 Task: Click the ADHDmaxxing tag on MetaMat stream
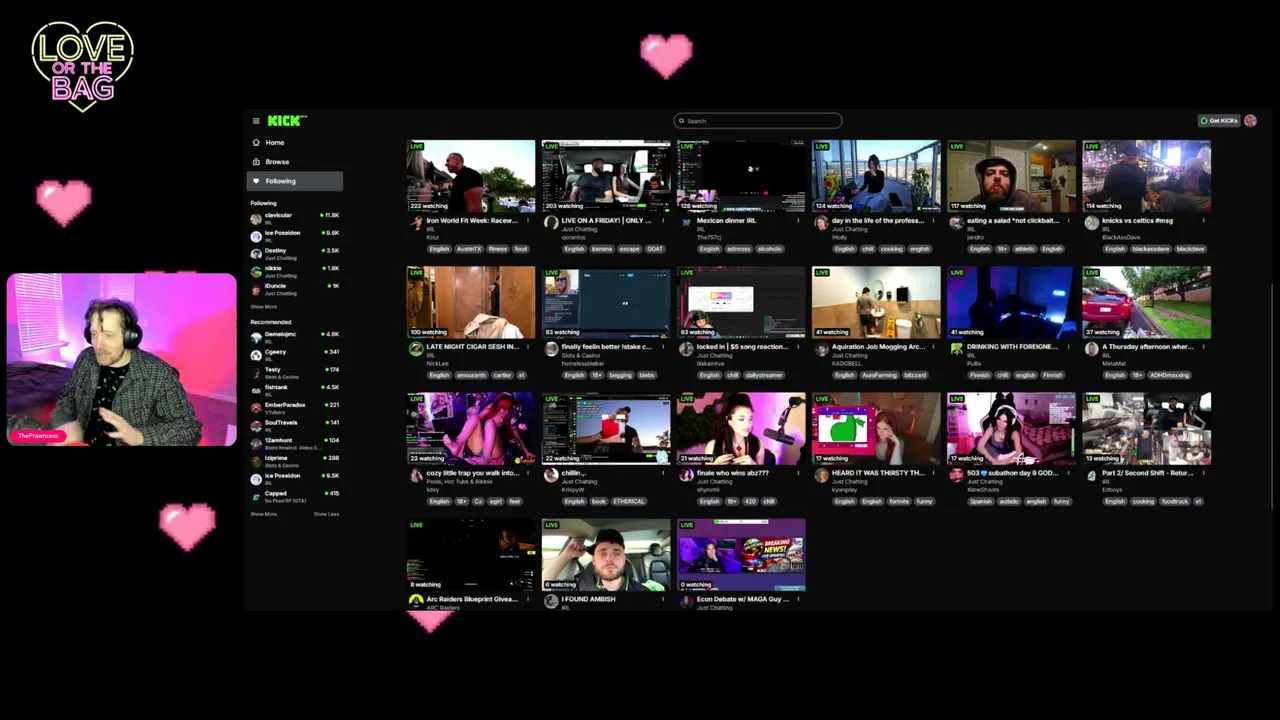[x=1168, y=375]
